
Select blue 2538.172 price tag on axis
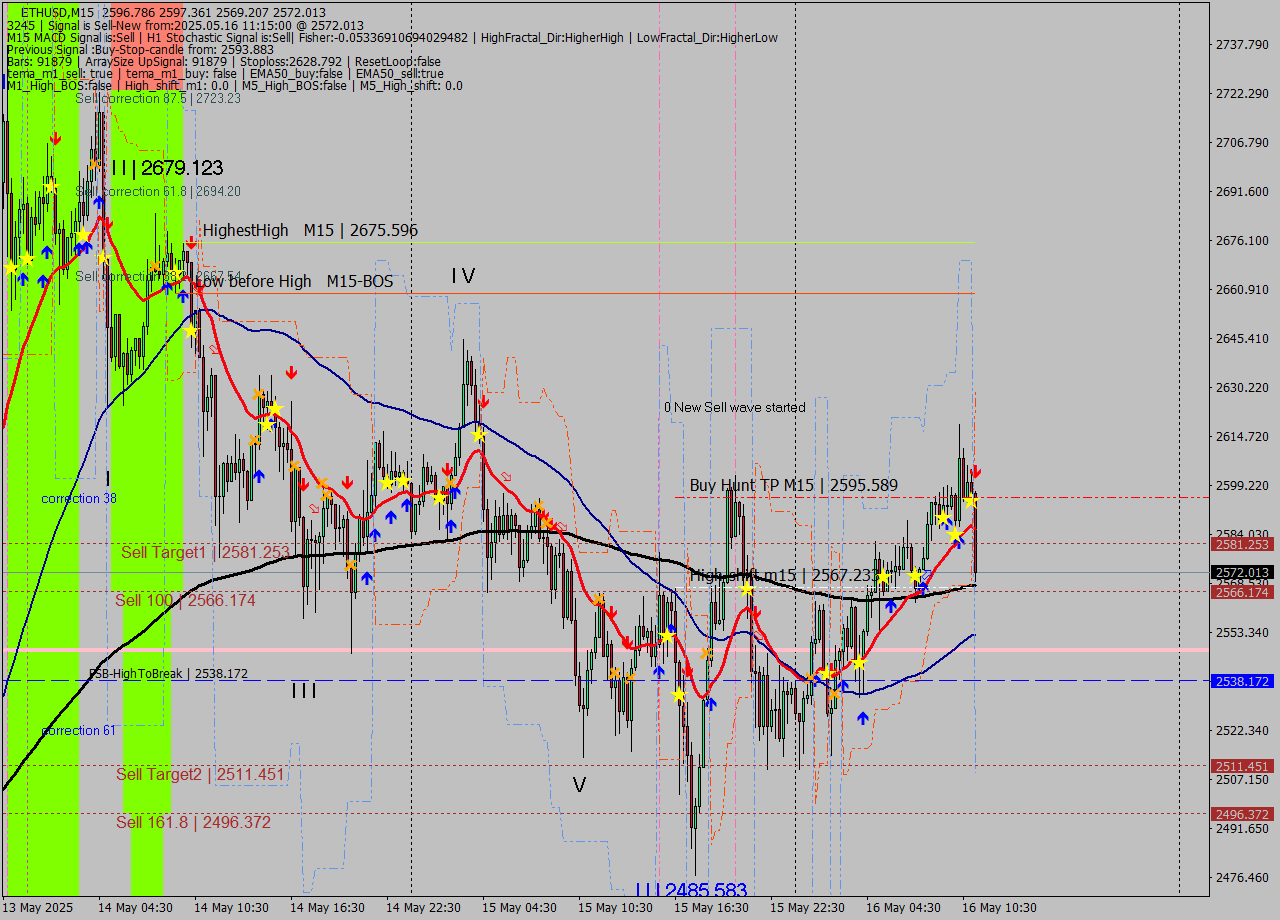[x=1242, y=681]
